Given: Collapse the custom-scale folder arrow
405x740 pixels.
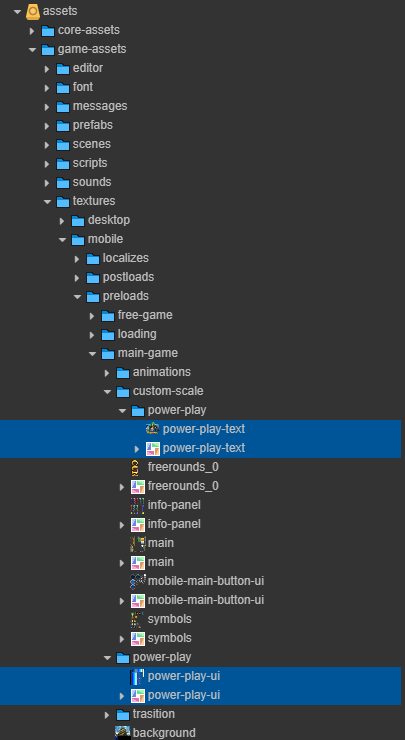Looking at the screenshot, I should 108,392.
